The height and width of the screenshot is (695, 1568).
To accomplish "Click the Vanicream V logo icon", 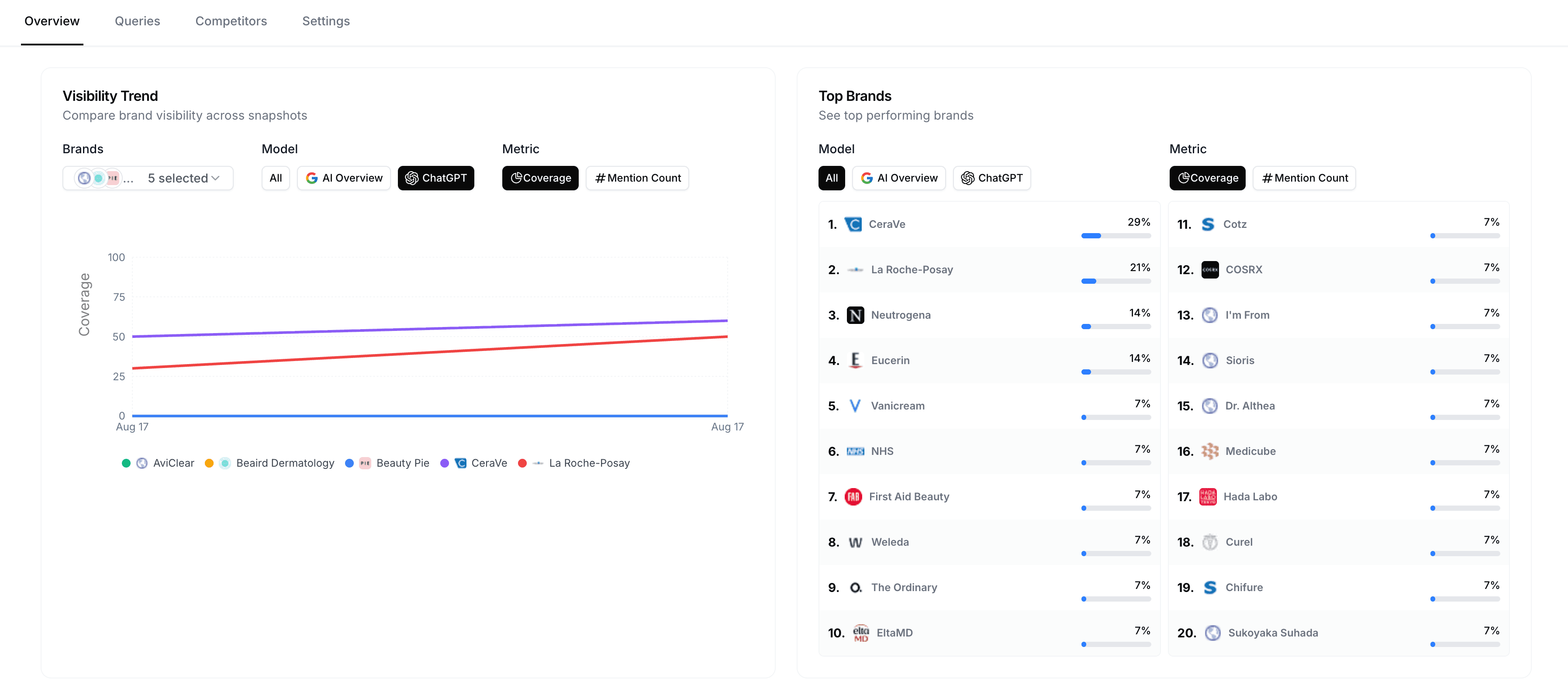I will 855,406.
